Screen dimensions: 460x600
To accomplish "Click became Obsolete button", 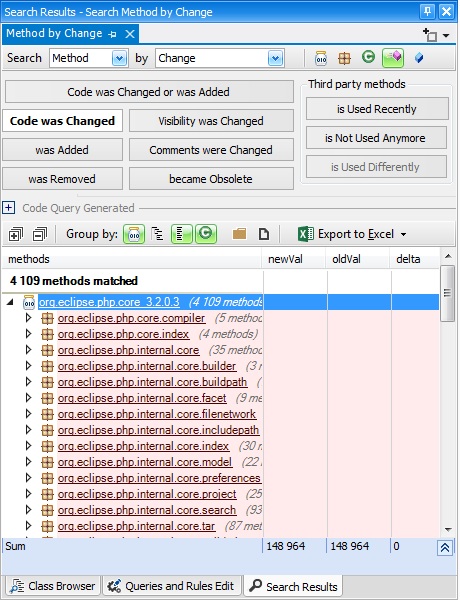I will point(211,179).
